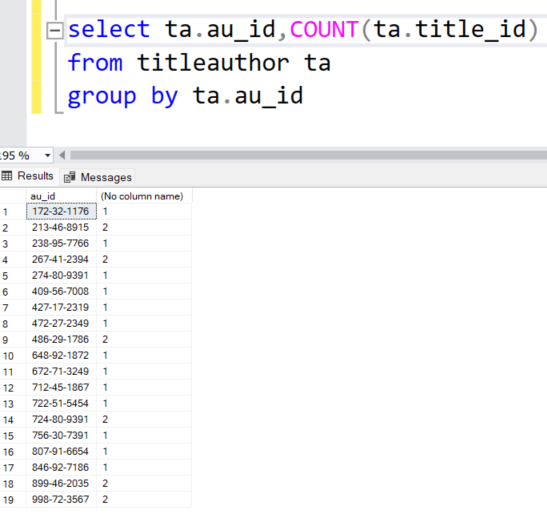The image size is (547, 514).
Task: Click the titleauthor table name in query
Action: (213, 63)
